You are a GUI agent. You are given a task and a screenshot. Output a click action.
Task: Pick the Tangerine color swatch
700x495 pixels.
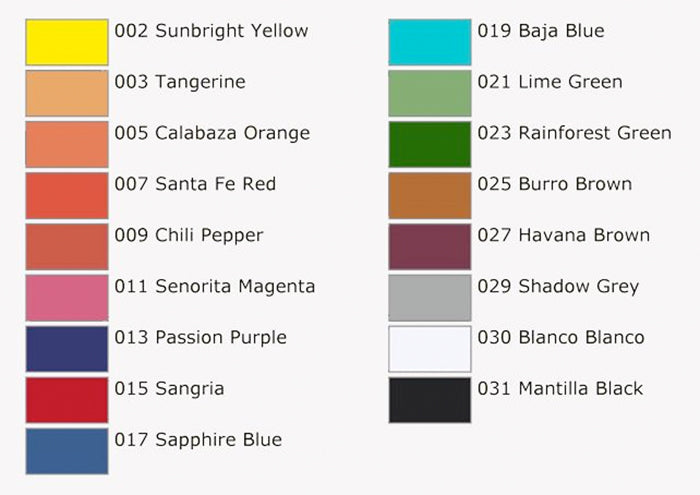click(x=67, y=93)
